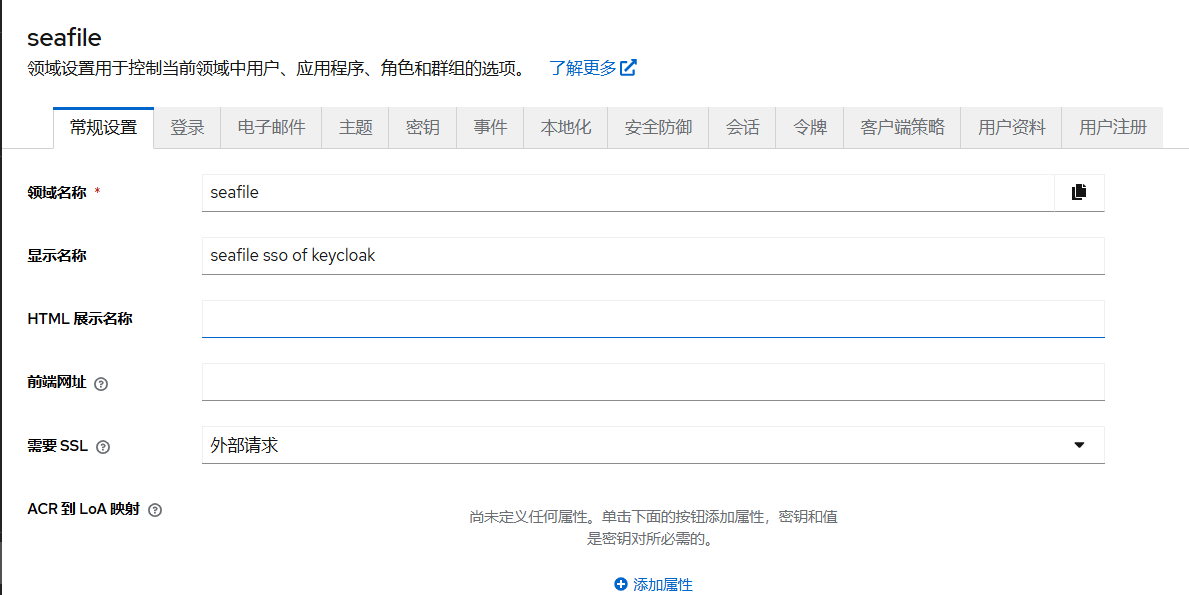1189x595 pixels.
Task: Select the 常规设置 tab
Action: click(103, 127)
